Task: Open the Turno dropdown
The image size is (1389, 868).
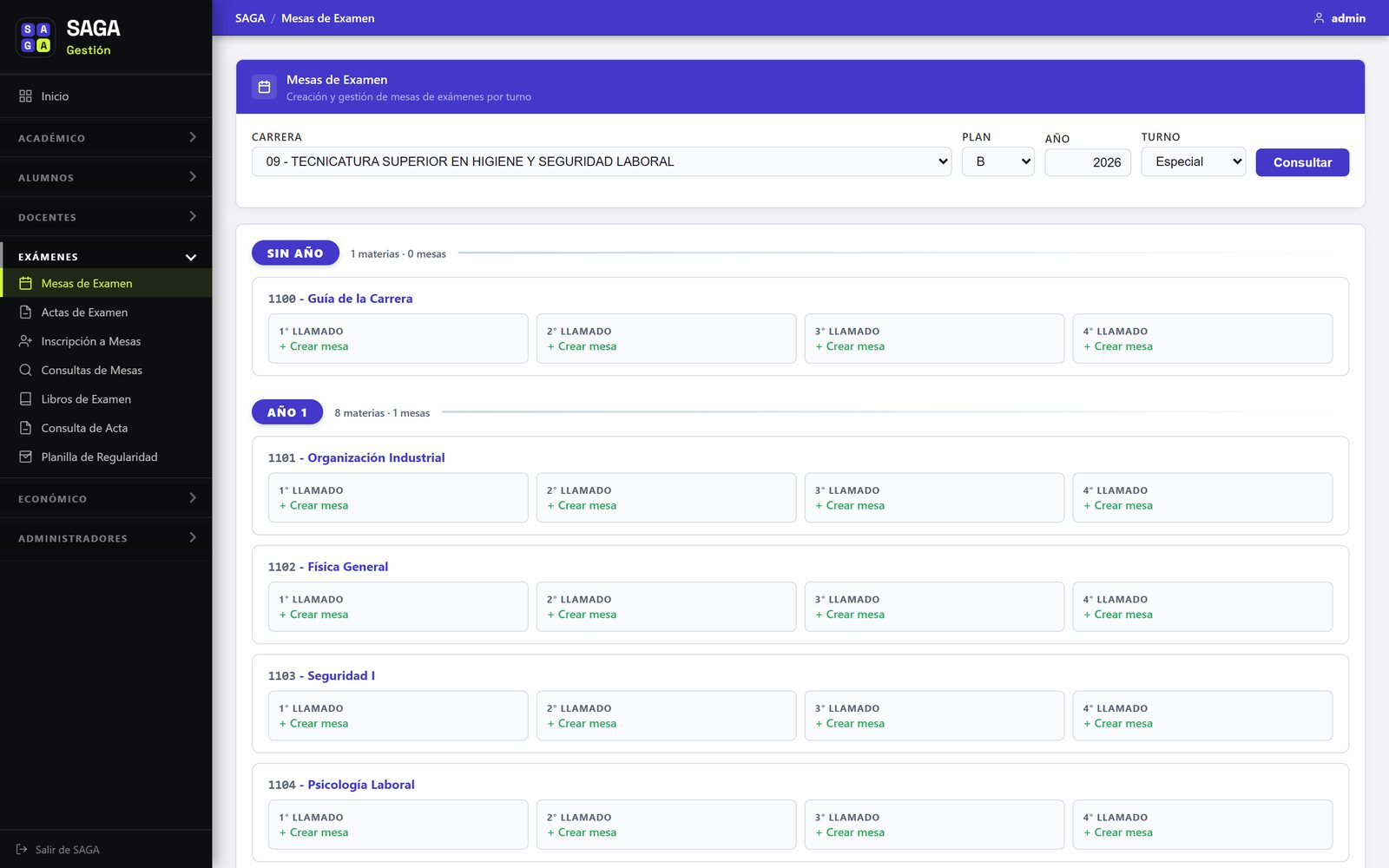Action: coord(1194,161)
